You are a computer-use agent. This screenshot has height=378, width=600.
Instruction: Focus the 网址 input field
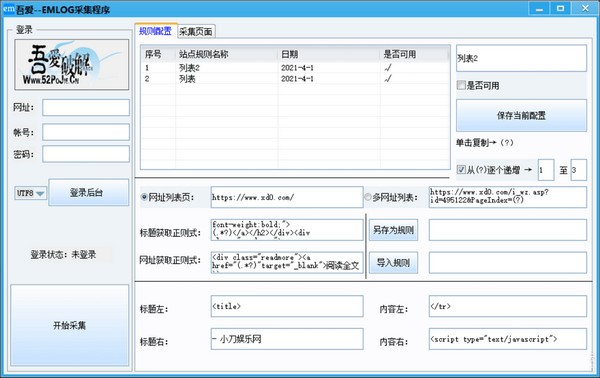[86, 108]
